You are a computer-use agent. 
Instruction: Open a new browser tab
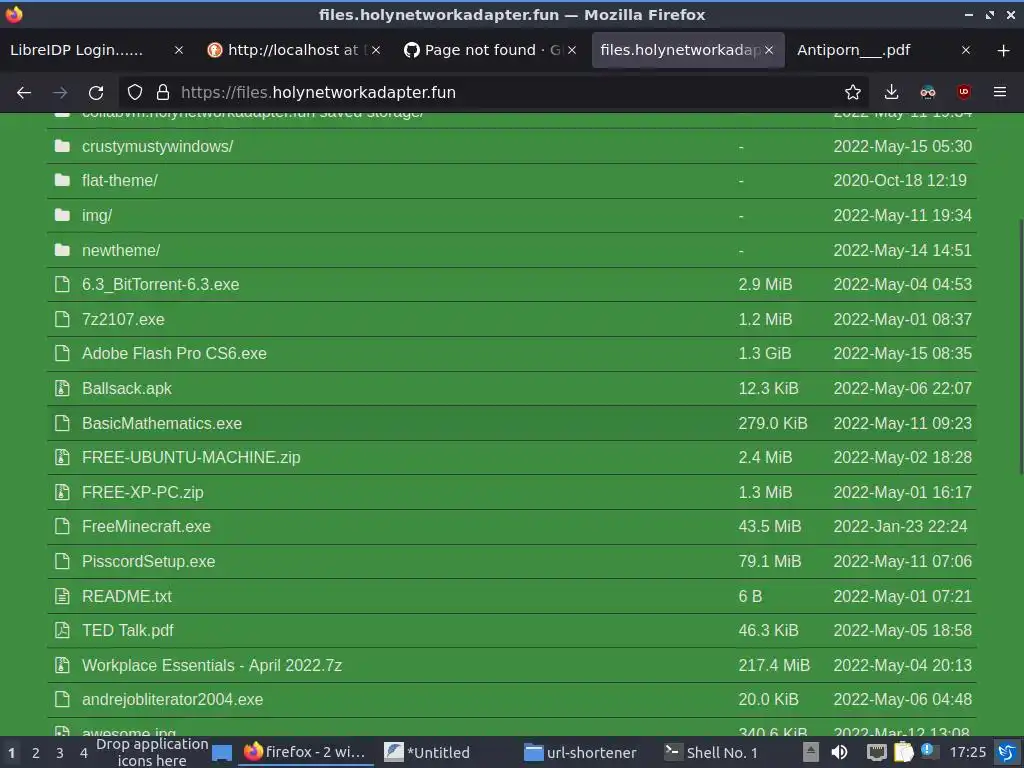pos(1003,50)
